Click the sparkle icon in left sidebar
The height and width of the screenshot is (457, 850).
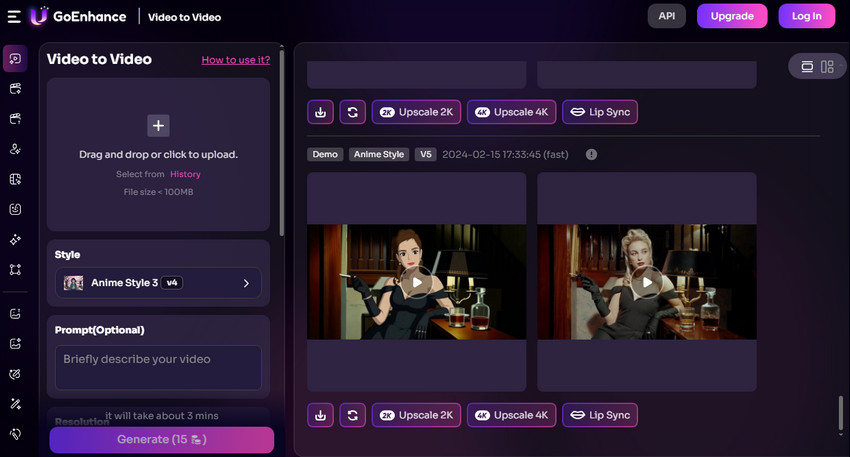tap(15, 240)
